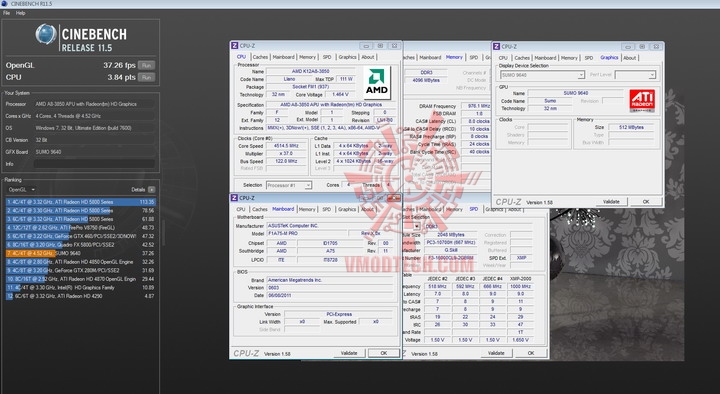Open the File menu in Cinebench

point(6,13)
